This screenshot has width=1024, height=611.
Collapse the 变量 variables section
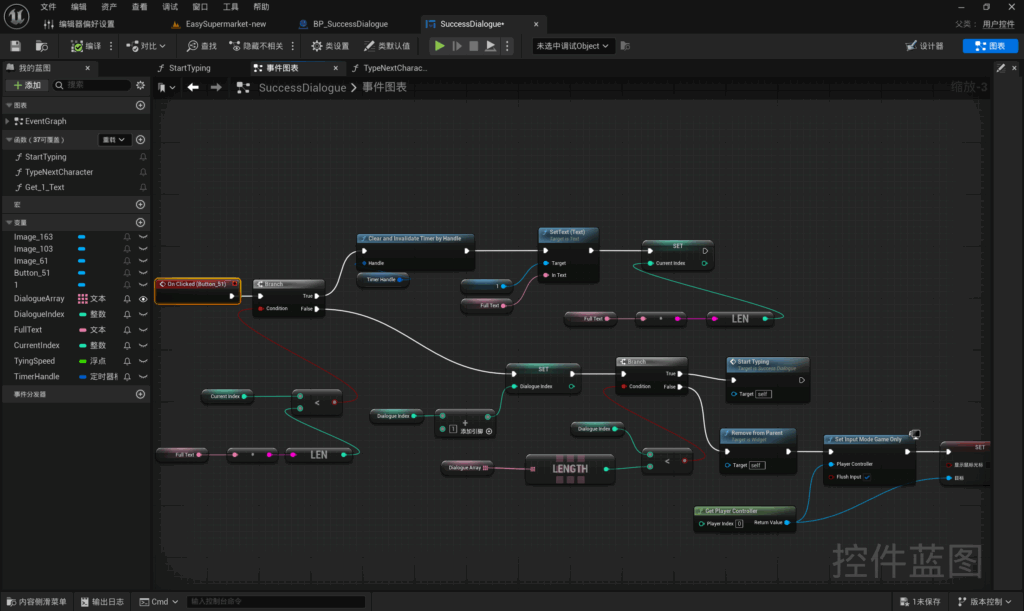tap(9, 223)
